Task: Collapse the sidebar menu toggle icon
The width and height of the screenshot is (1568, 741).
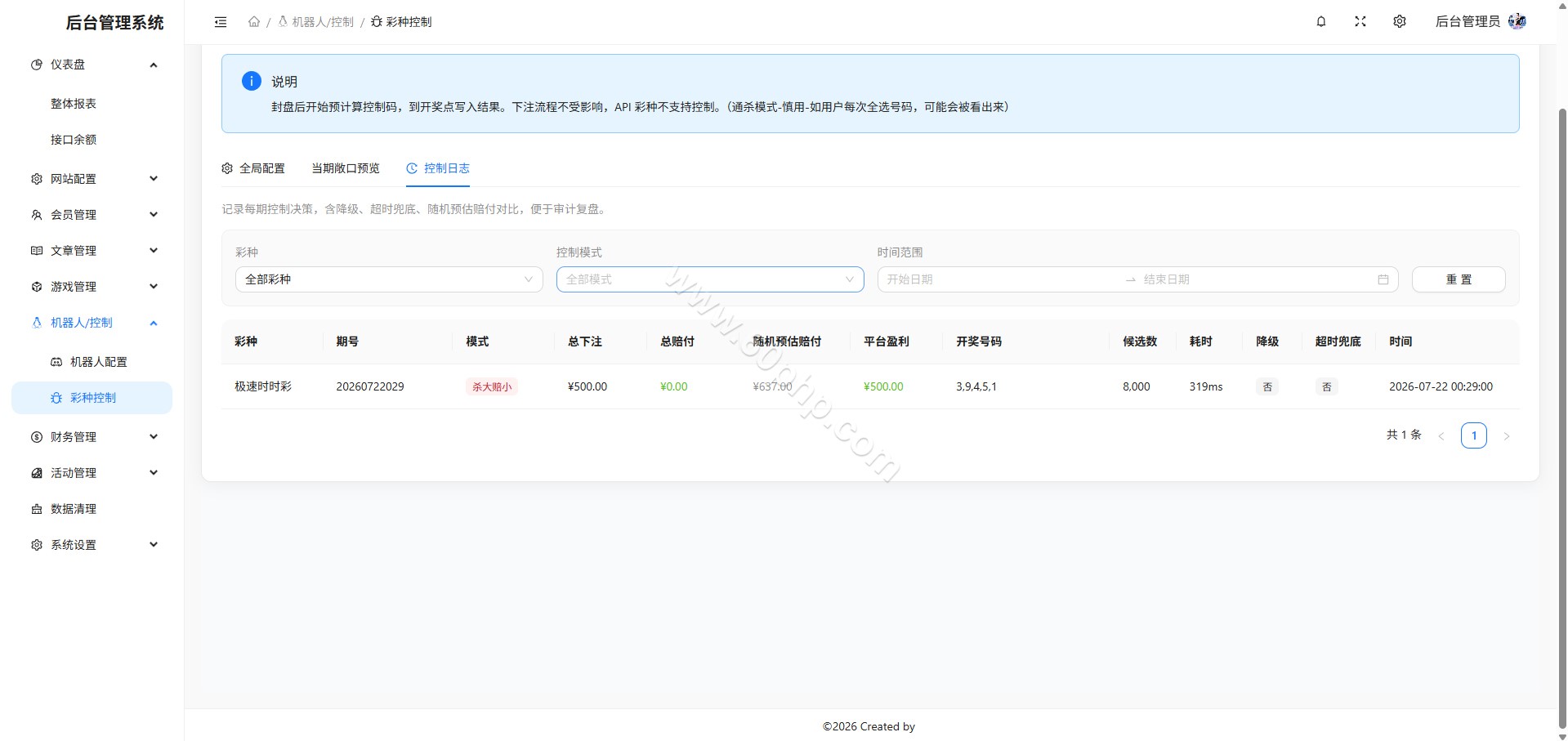Action: tap(221, 22)
